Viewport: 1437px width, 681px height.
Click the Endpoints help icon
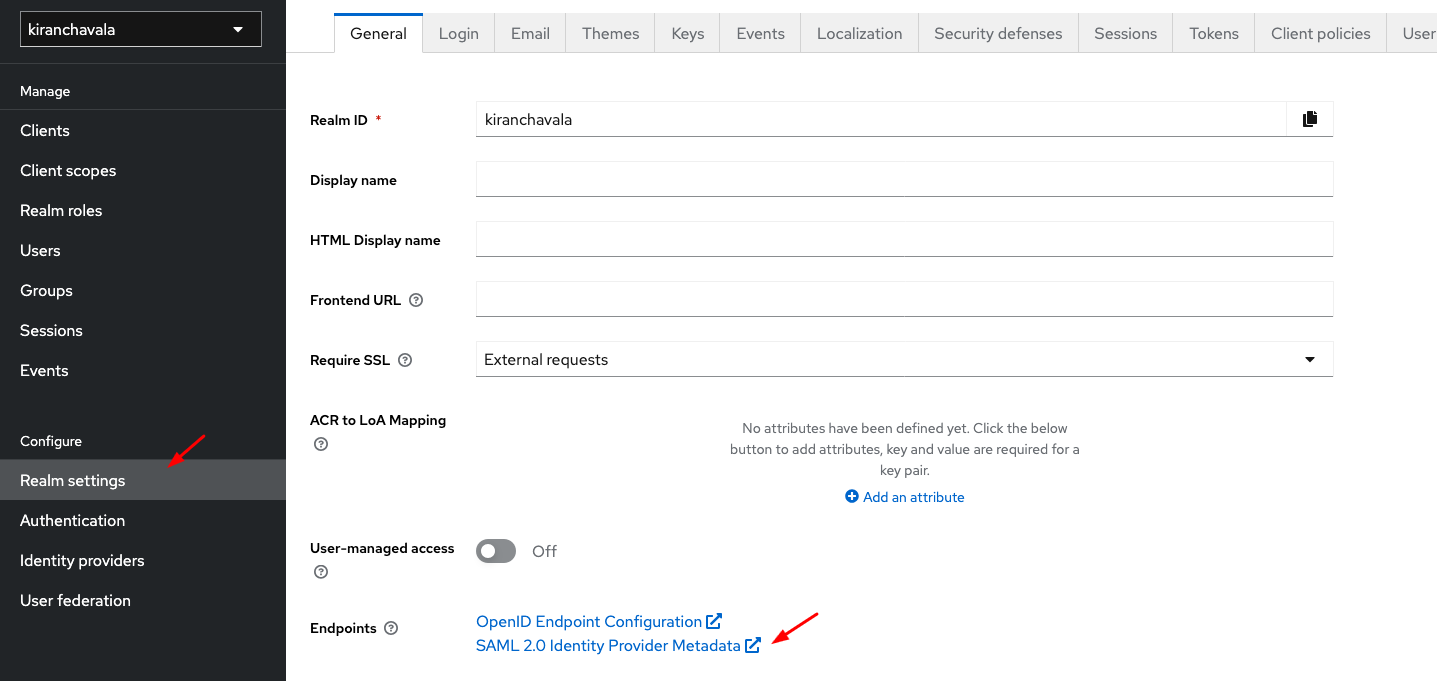pyautogui.click(x=391, y=628)
